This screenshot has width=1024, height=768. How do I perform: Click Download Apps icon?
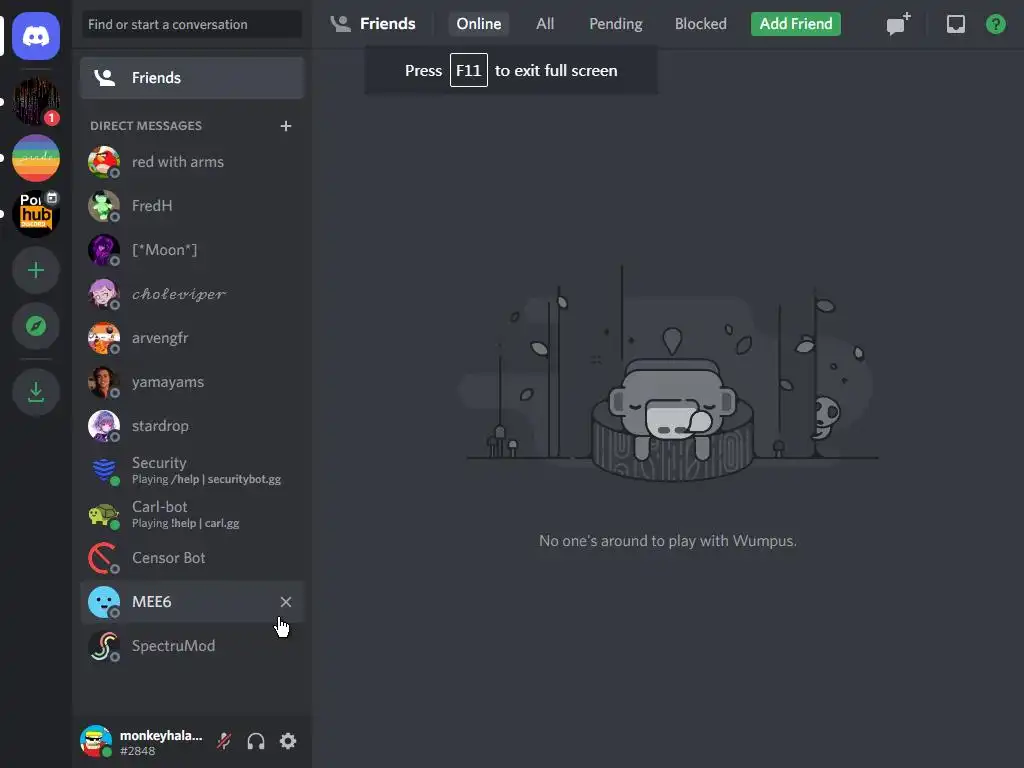pos(36,392)
